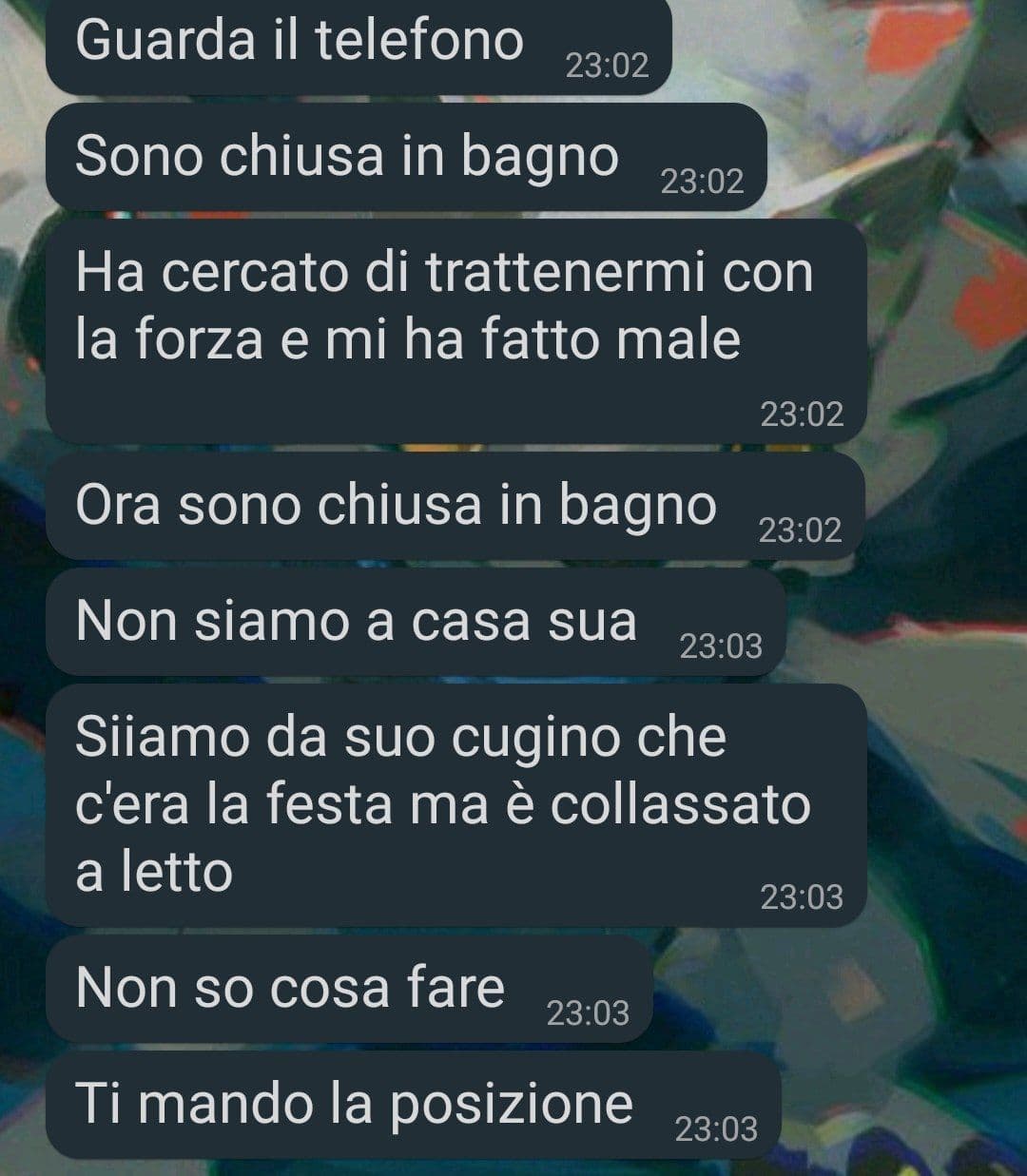The height and width of the screenshot is (1176, 1027).
Task: Tap the 23:03 time after 'Ti mando la posizione'
Action: coord(716,1129)
